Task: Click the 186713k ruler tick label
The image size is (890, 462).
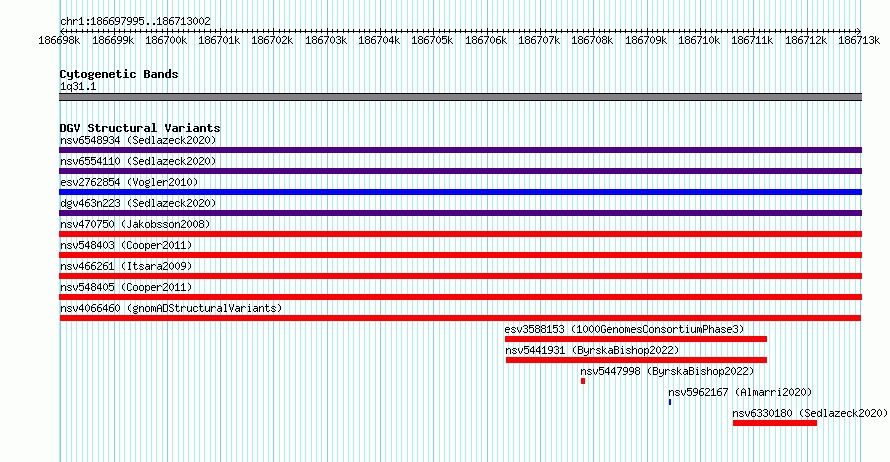Action: (x=859, y=40)
